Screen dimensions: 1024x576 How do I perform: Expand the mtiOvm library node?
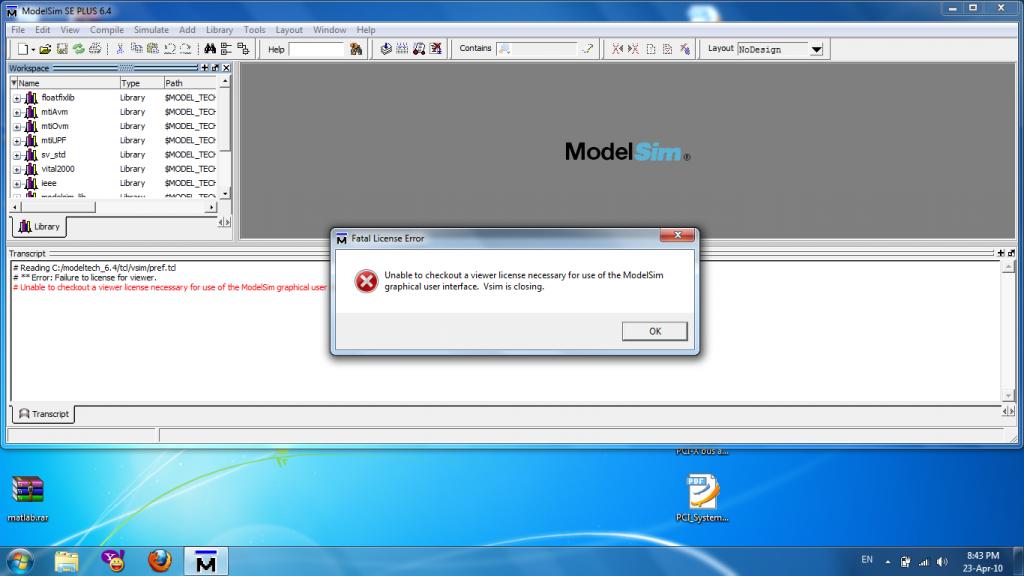17,127
